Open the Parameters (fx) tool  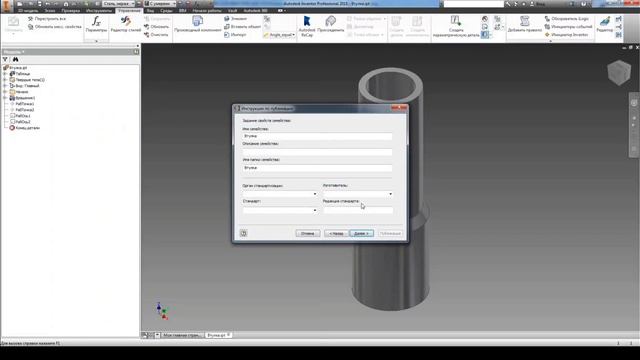pyautogui.click(x=96, y=24)
